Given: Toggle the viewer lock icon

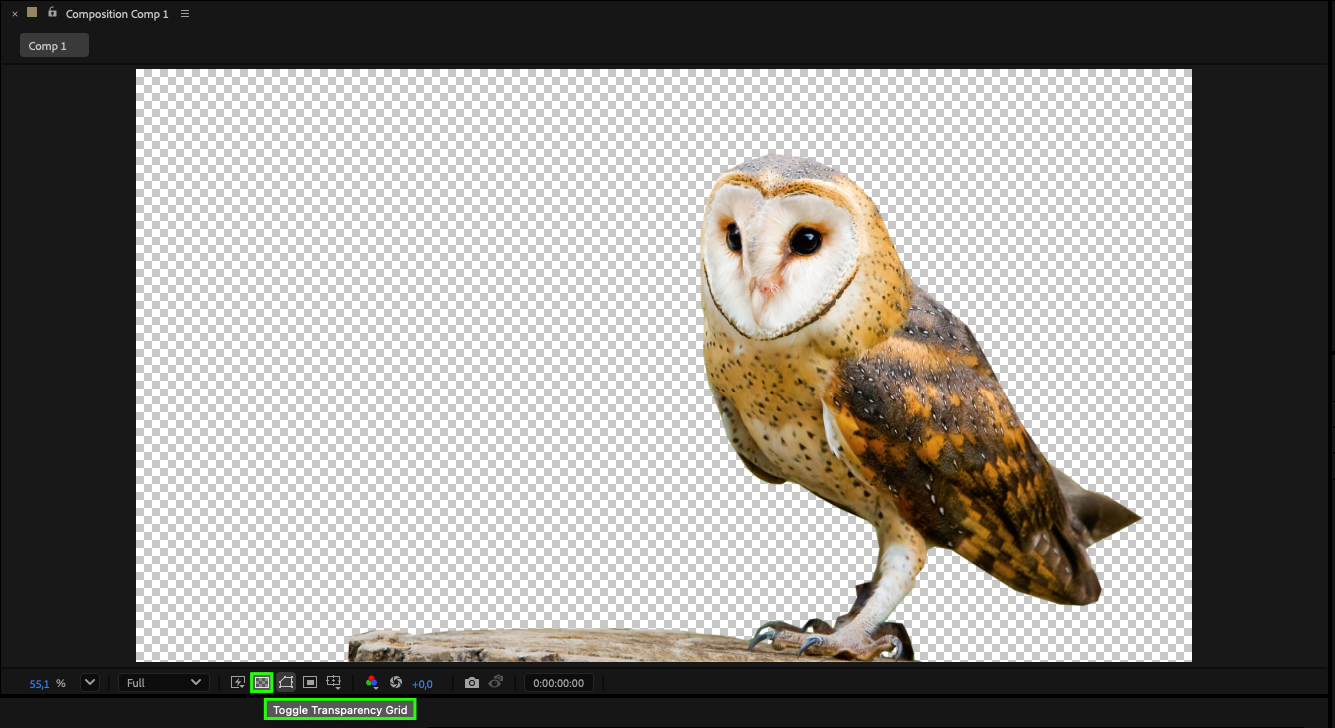Looking at the screenshot, I should pos(52,13).
